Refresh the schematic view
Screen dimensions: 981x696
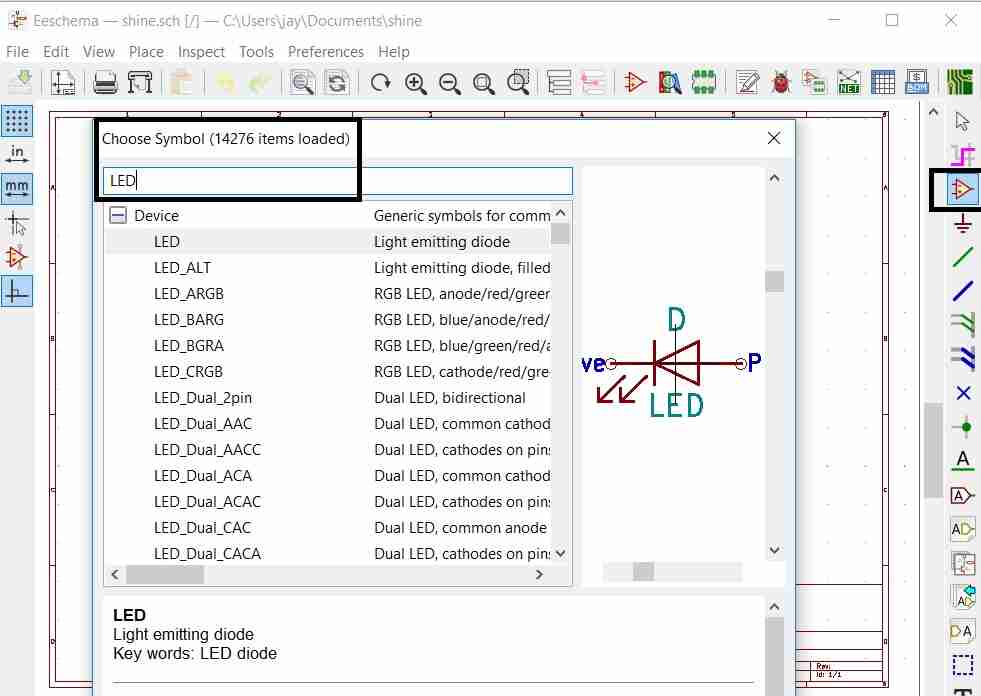pyautogui.click(x=380, y=83)
